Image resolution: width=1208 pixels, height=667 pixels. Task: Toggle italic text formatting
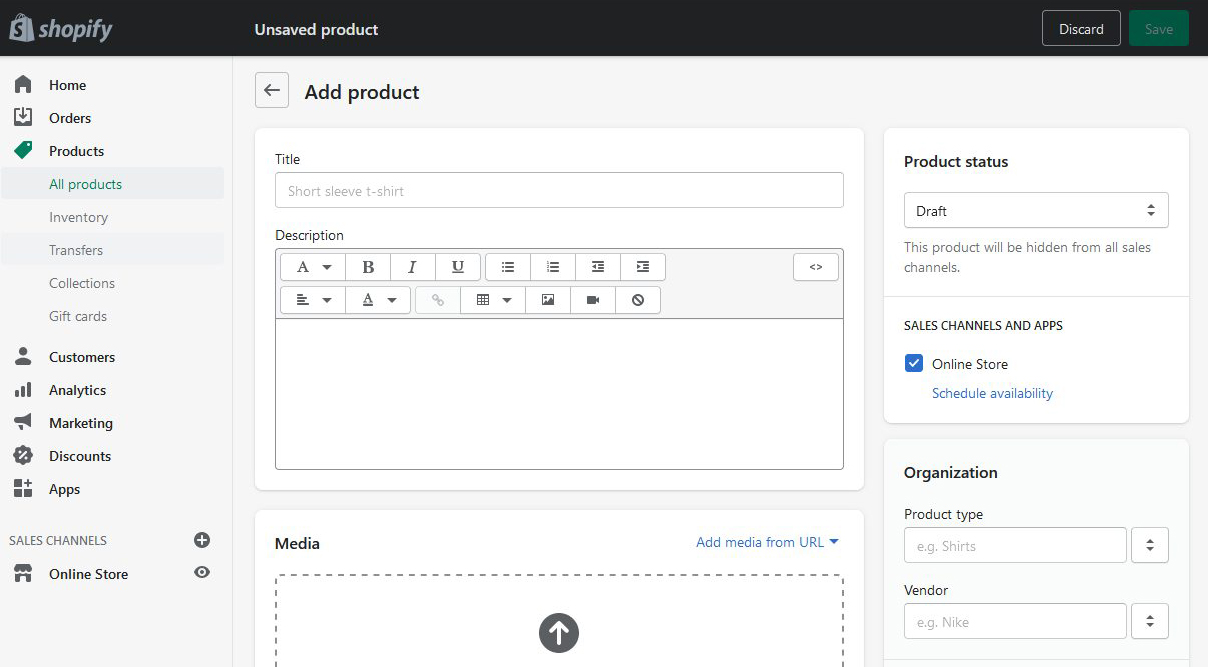click(412, 267)
